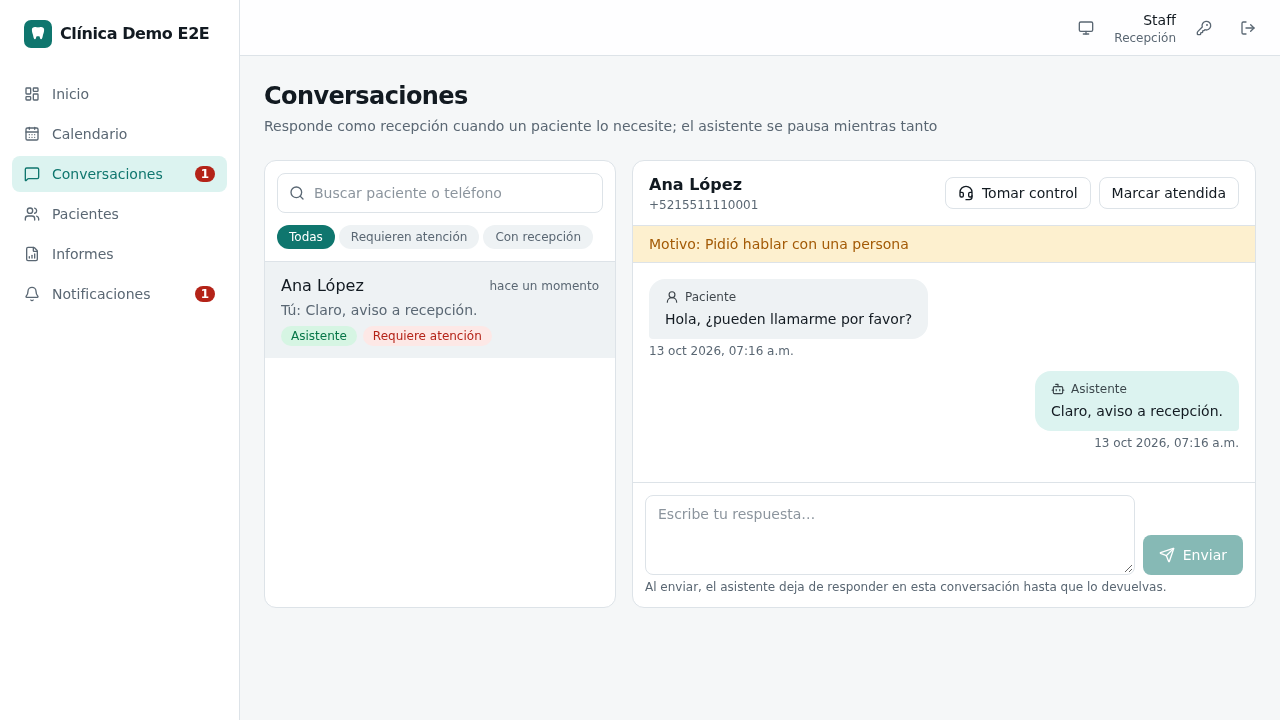Filter by Requieren atención
Viewport: 1280px width, 720px height.
(x=409, y=237)
